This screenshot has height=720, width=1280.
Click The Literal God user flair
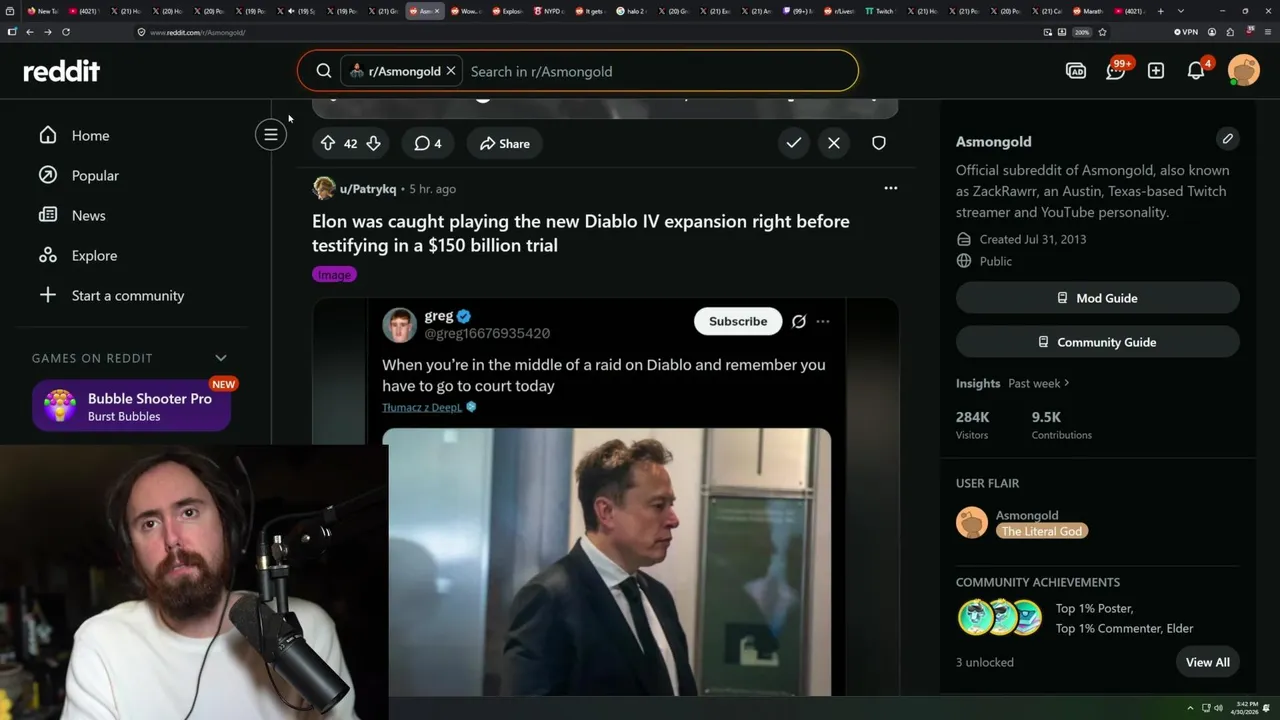coord(1042,531)
